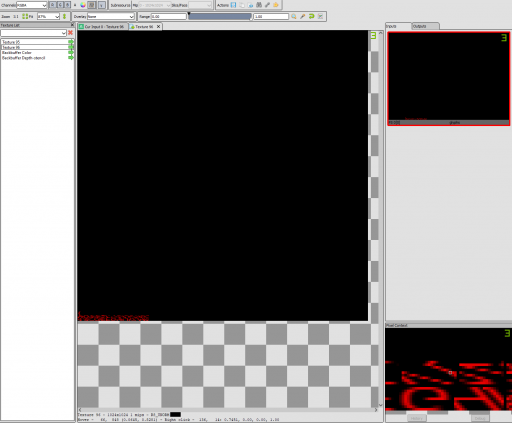Open the Channels dropdown showing RGBA
This screenshot has height=423, width=512.
(x=32, y=5)
